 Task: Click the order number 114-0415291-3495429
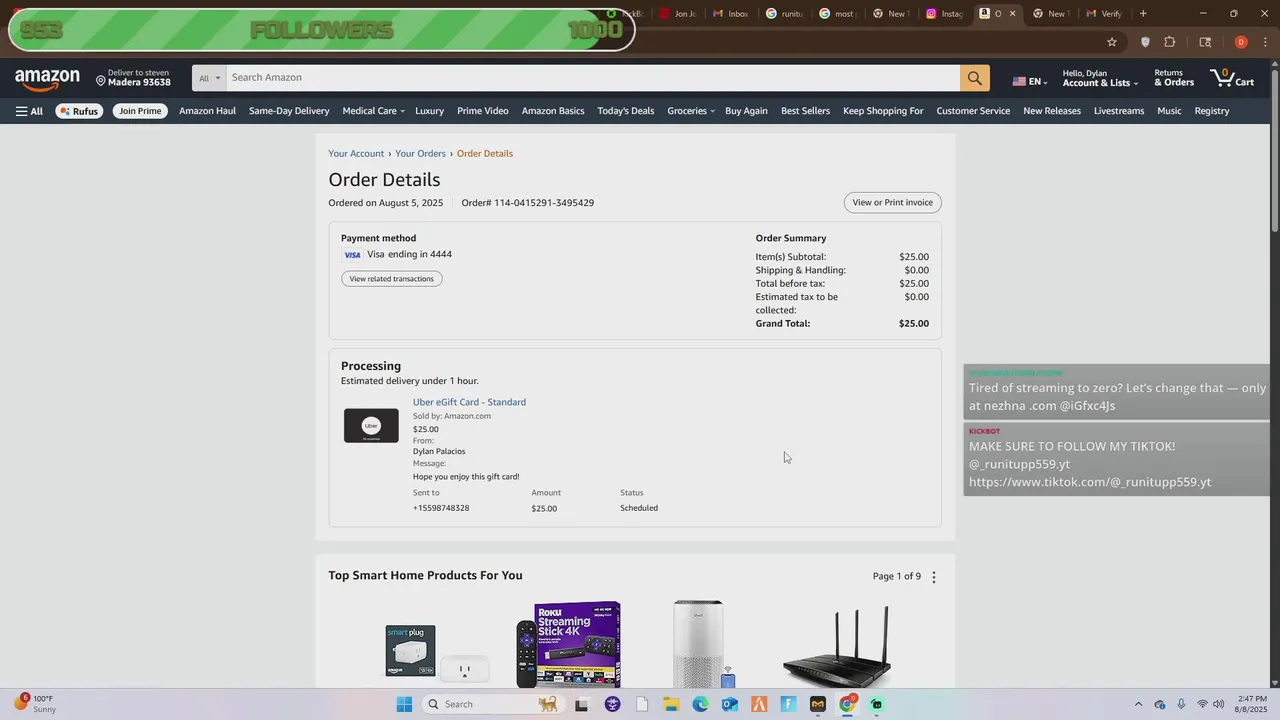544,203
